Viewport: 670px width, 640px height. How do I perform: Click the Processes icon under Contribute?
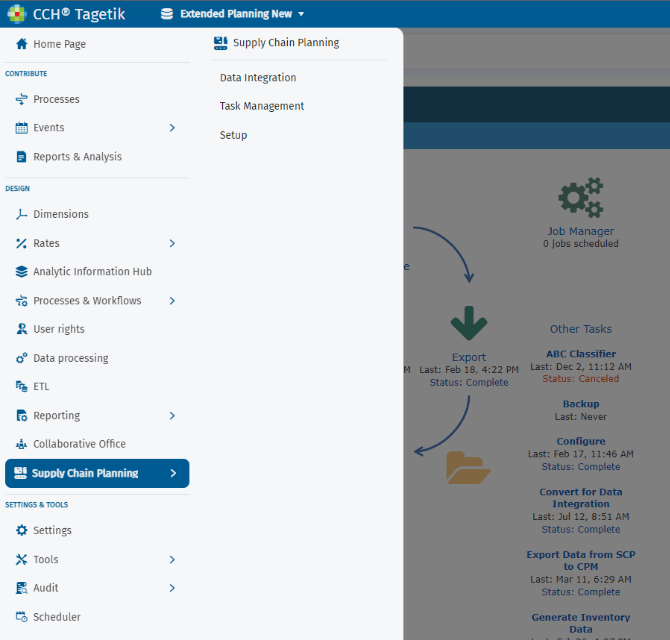tap(21, 99)
